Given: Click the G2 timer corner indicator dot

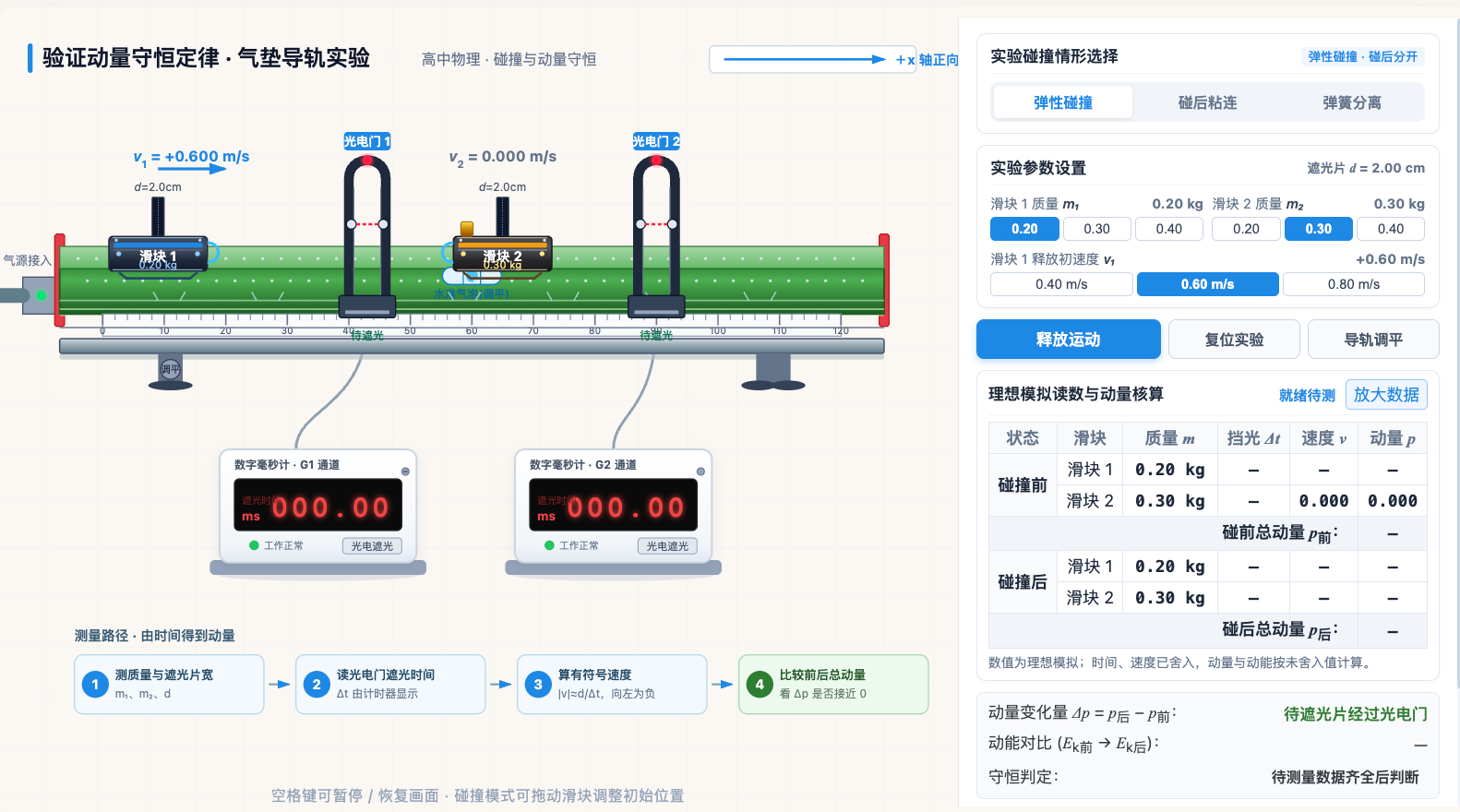Looking at the screenshot, I should click(700, 472).
